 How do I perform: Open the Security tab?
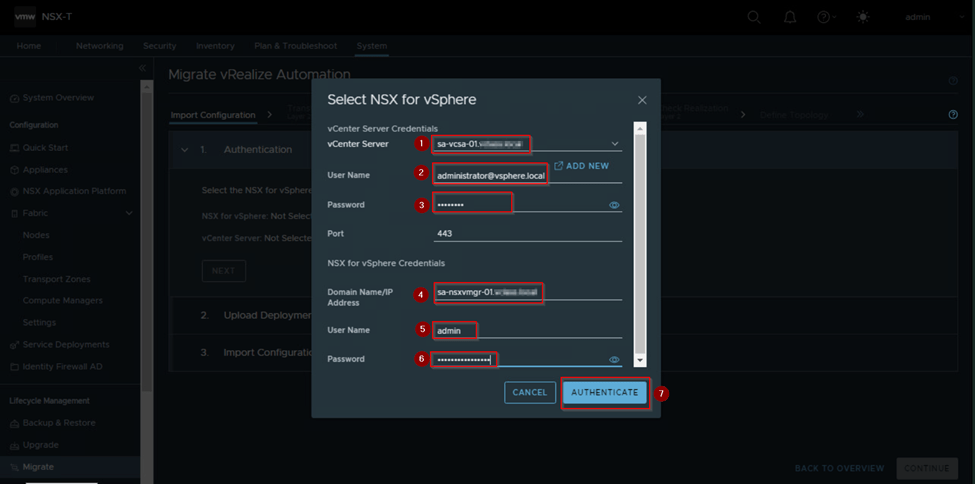[160, 46]
